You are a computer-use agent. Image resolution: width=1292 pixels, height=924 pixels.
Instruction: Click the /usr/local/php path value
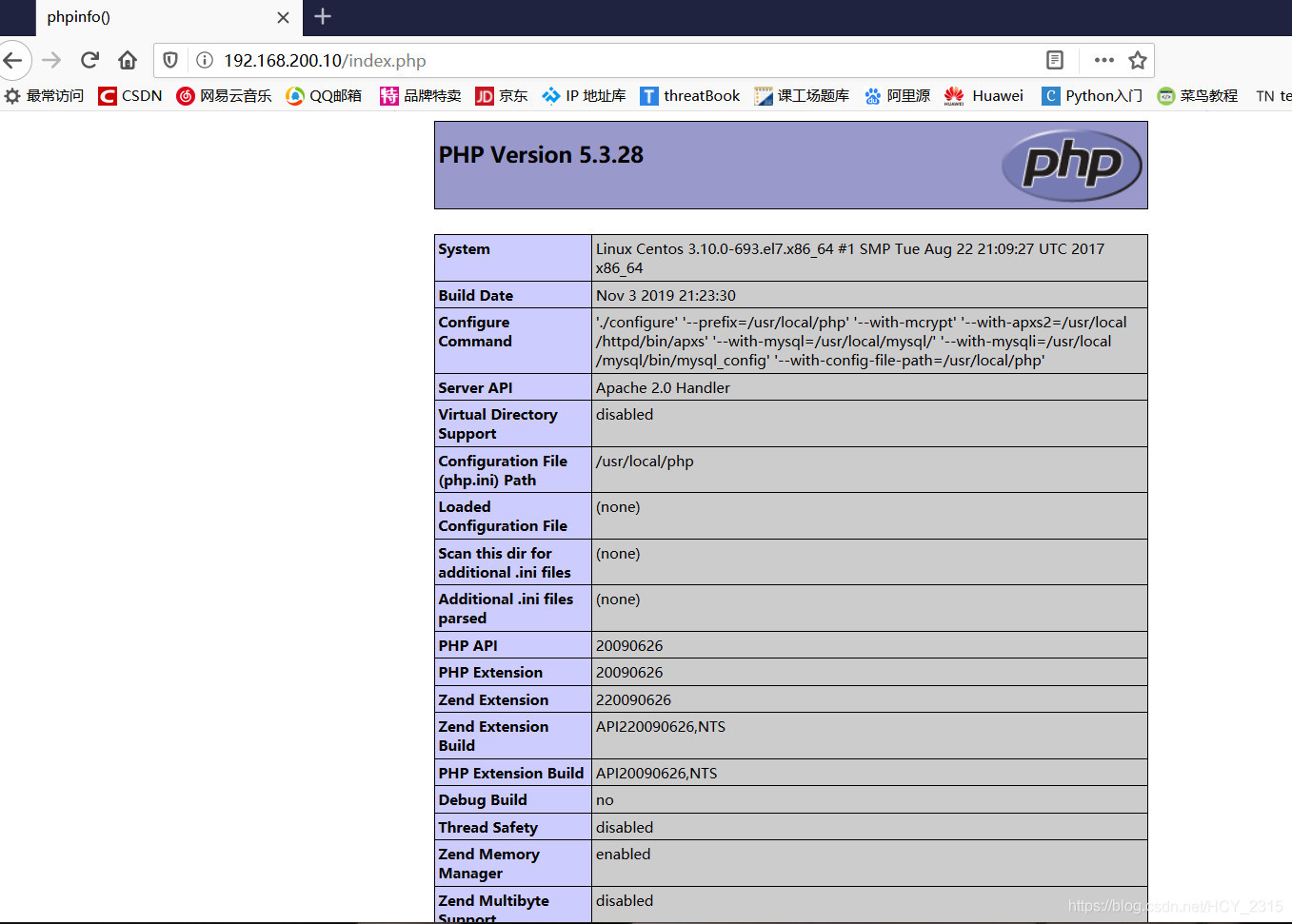pyautogui.click(x=645, y=462)
